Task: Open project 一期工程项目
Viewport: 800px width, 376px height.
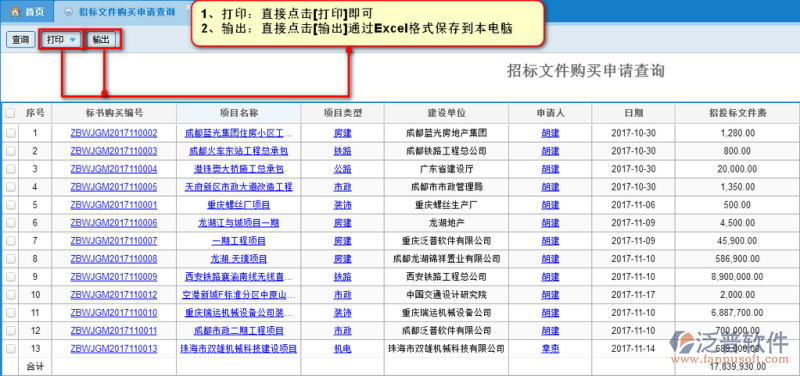Action: click(238, 241)
